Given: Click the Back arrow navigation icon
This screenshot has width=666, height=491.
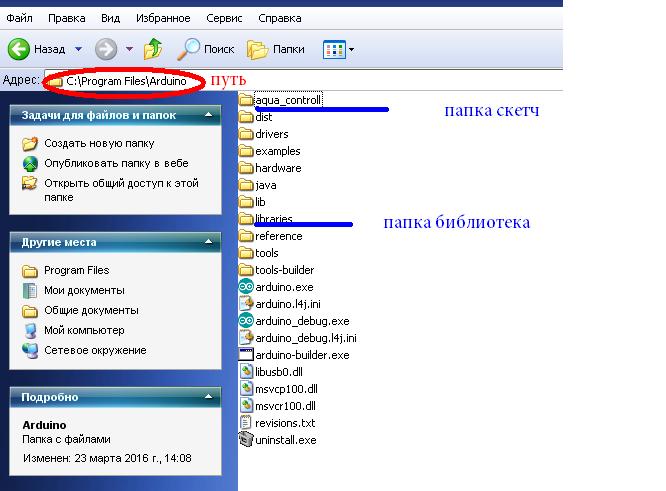Looking at the screenshot, I should click(19, 48).
